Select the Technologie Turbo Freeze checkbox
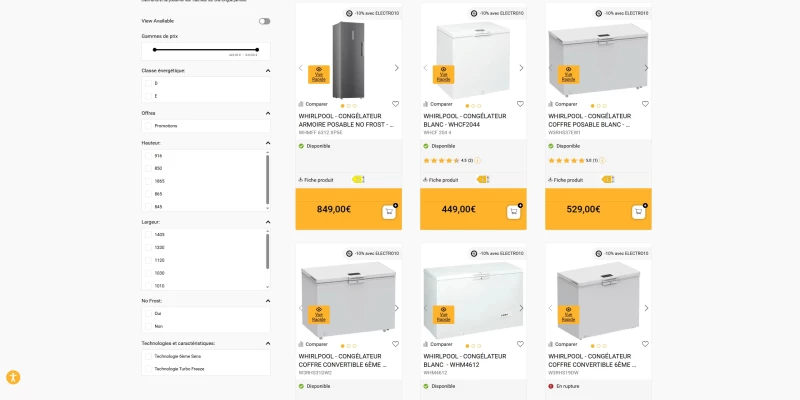This screenshot has width=800, height=400. tap(148, 368)
